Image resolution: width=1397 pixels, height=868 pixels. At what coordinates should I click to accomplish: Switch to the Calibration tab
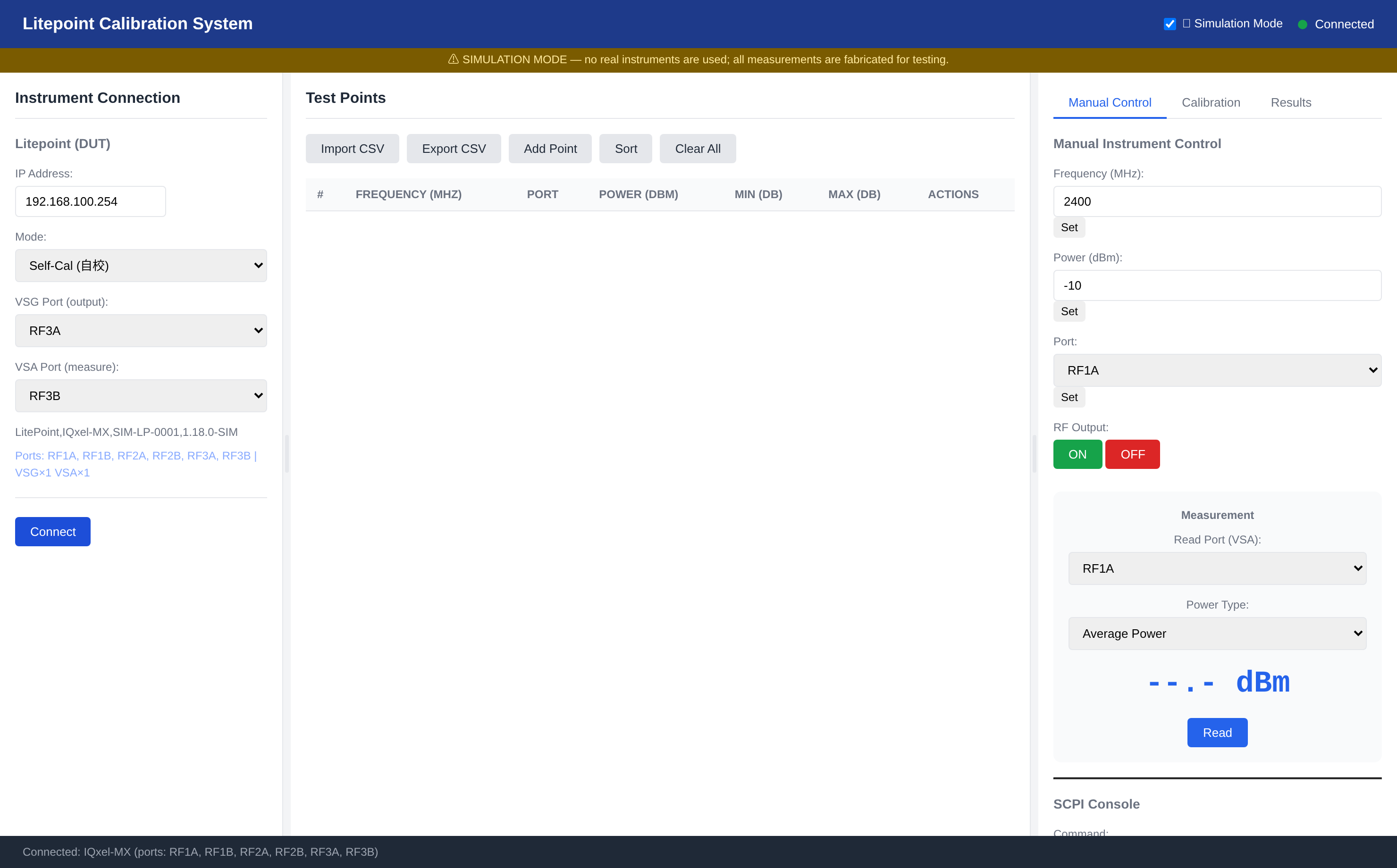tap(1211, 103)
